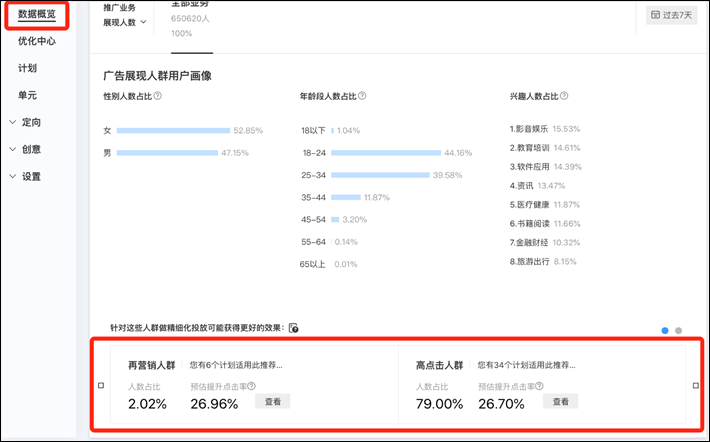Click 查看 button for 高点击人群
Image resolution: width=710 pixels, height=442 pixels.
coord(561,402)
